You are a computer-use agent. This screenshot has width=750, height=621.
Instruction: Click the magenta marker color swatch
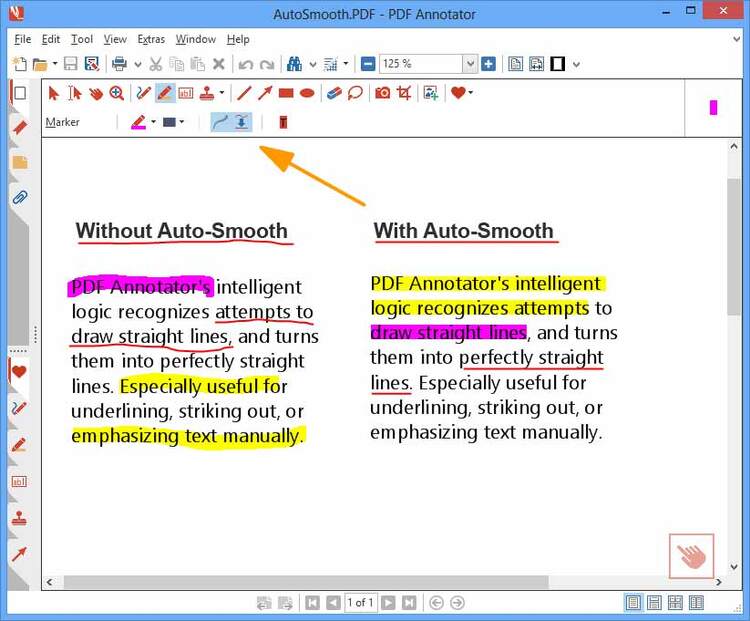pyautogui.click(x=138, y=122)
